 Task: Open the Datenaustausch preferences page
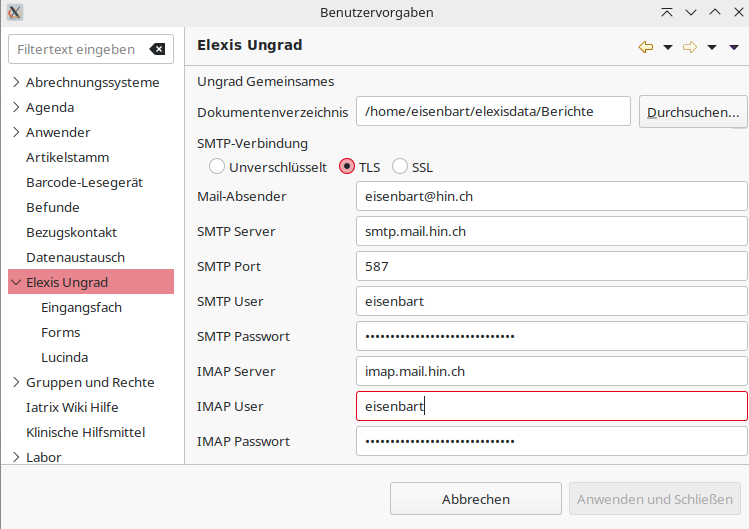(75, 258)
